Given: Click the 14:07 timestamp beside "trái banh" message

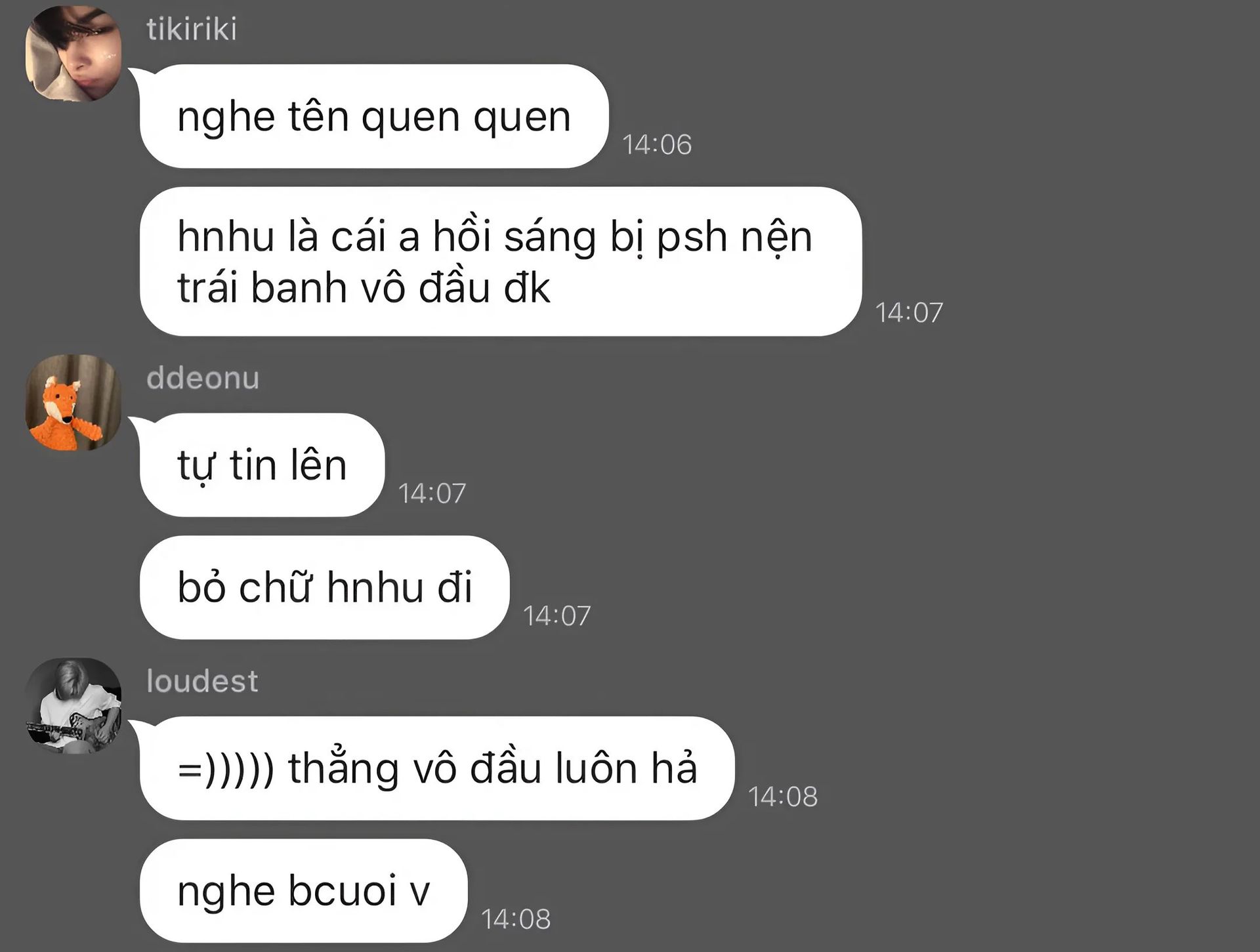Looking at the screenshot, I should click(909, 313).
